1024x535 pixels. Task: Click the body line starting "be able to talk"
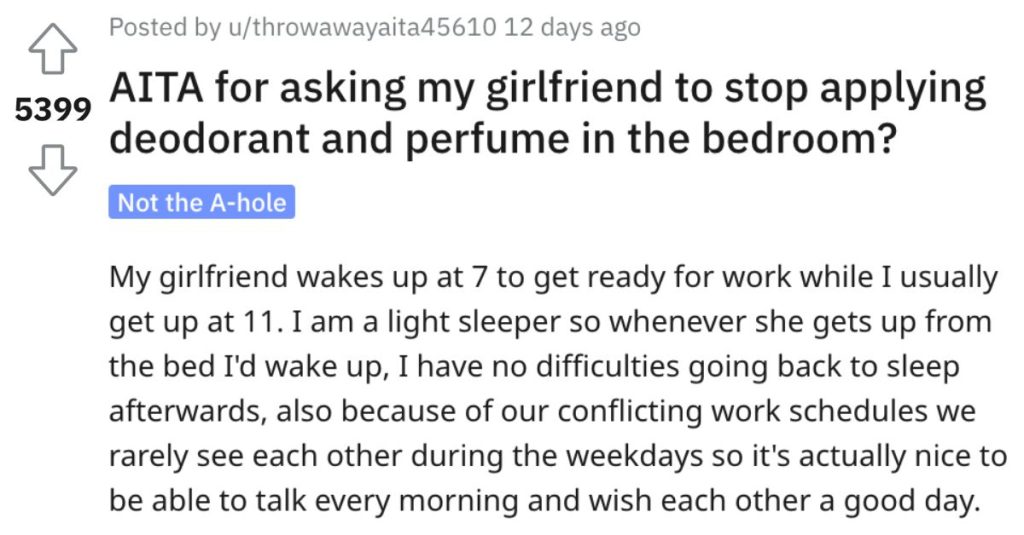[x=545, y=501]
